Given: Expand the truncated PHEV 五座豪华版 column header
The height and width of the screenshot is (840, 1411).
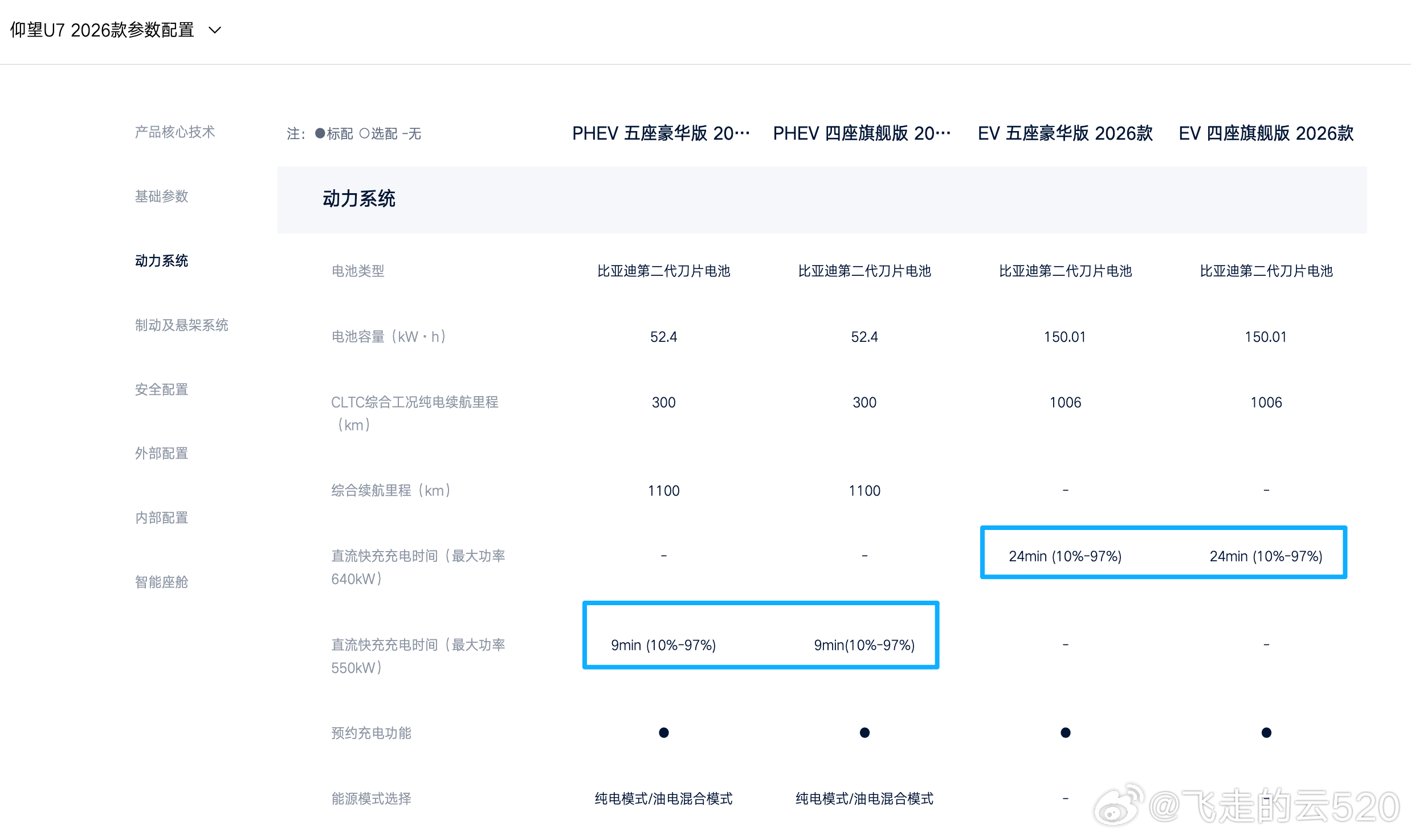Looking at the screenshot, I should coord(661,133).
